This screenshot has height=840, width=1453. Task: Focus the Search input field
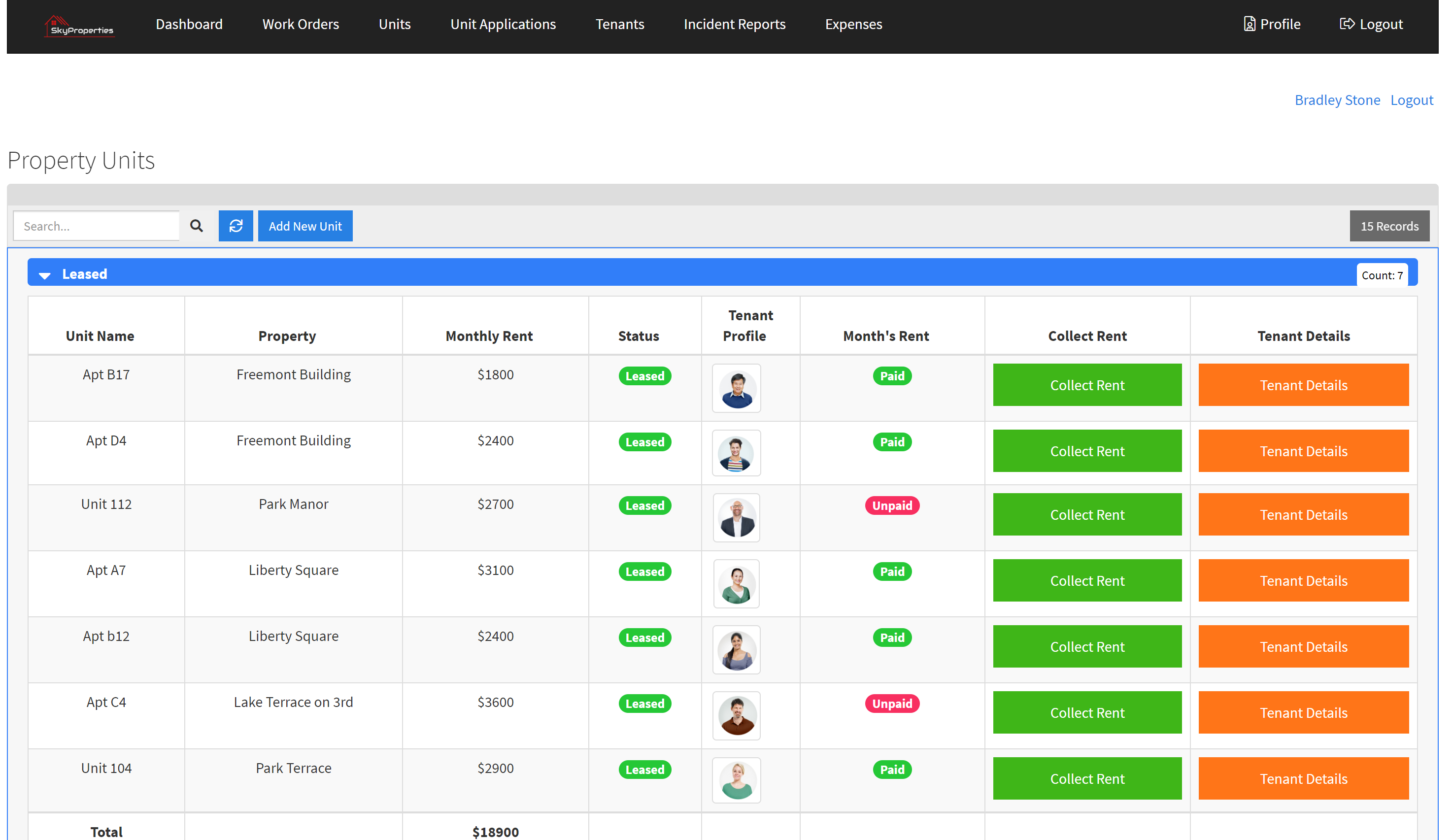[96, 226]
